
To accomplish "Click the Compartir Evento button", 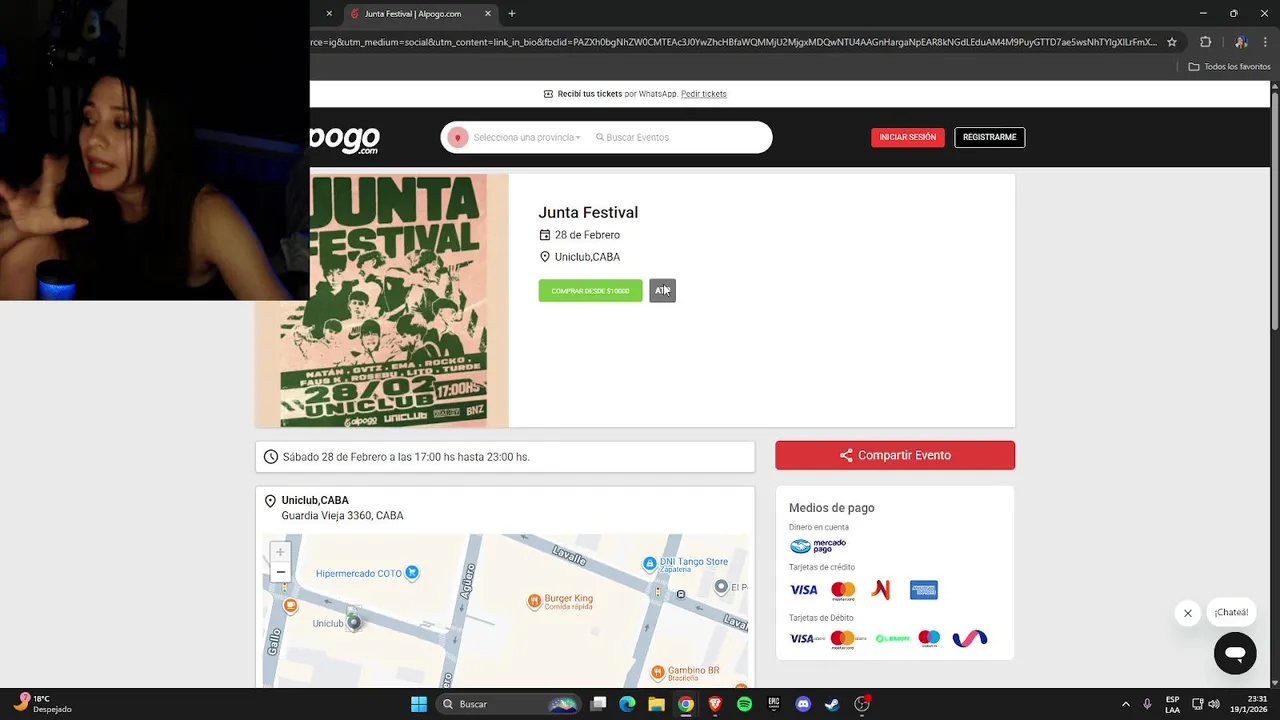I will pyautogui.click(x=895, y=455).
